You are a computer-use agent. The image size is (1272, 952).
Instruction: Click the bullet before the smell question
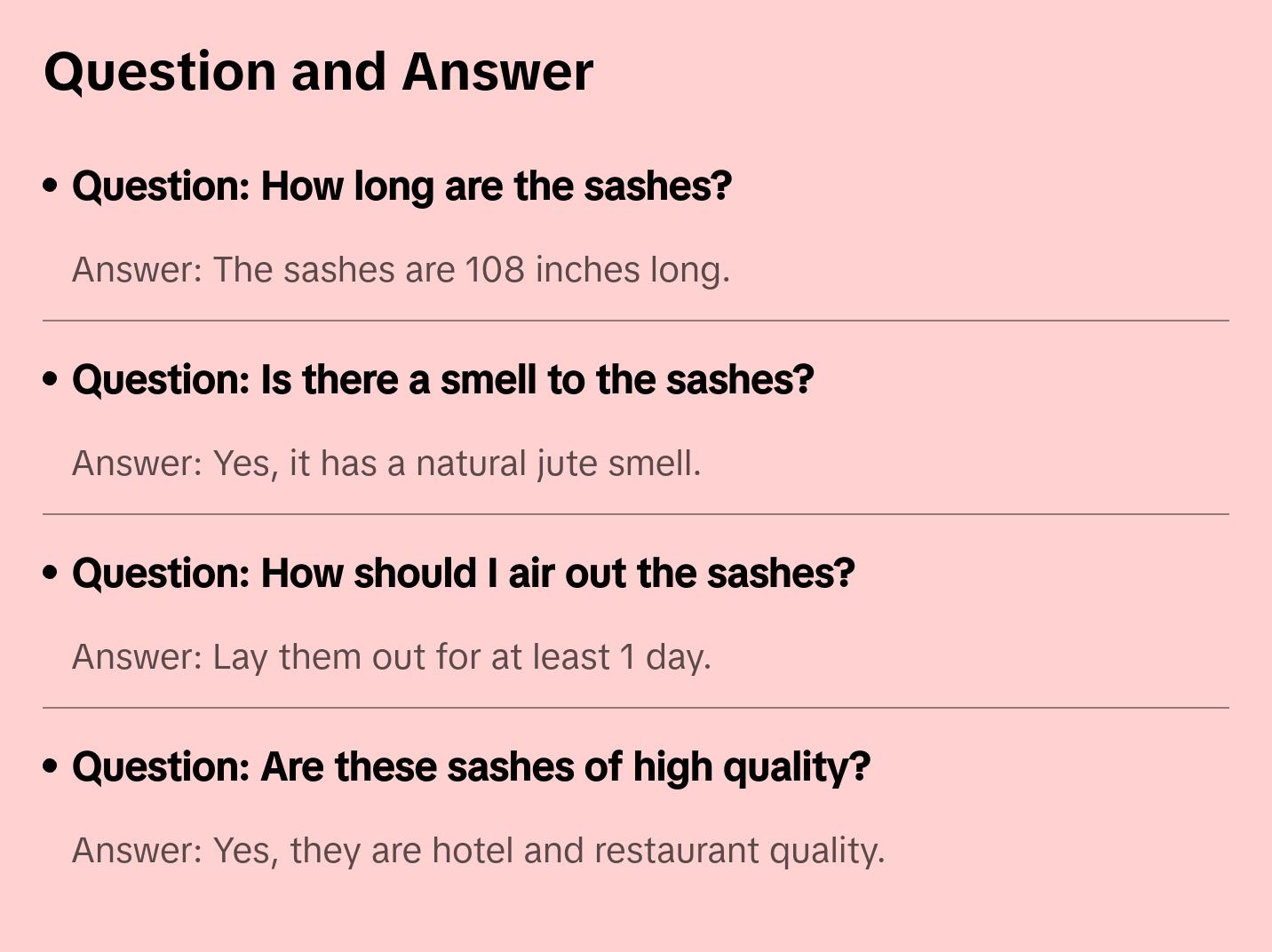(x=51, y=380)
